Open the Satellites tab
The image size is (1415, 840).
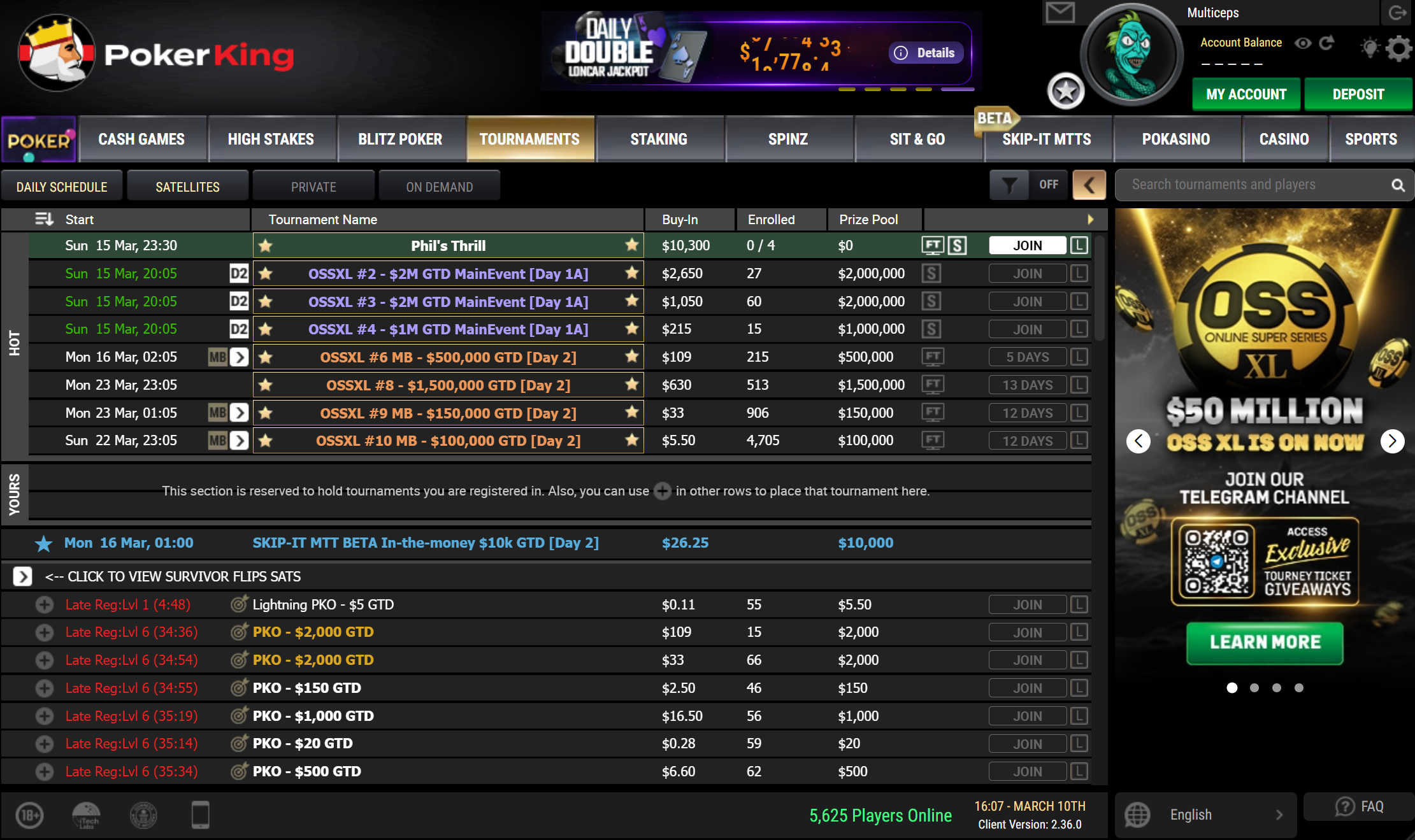point(187,187)
